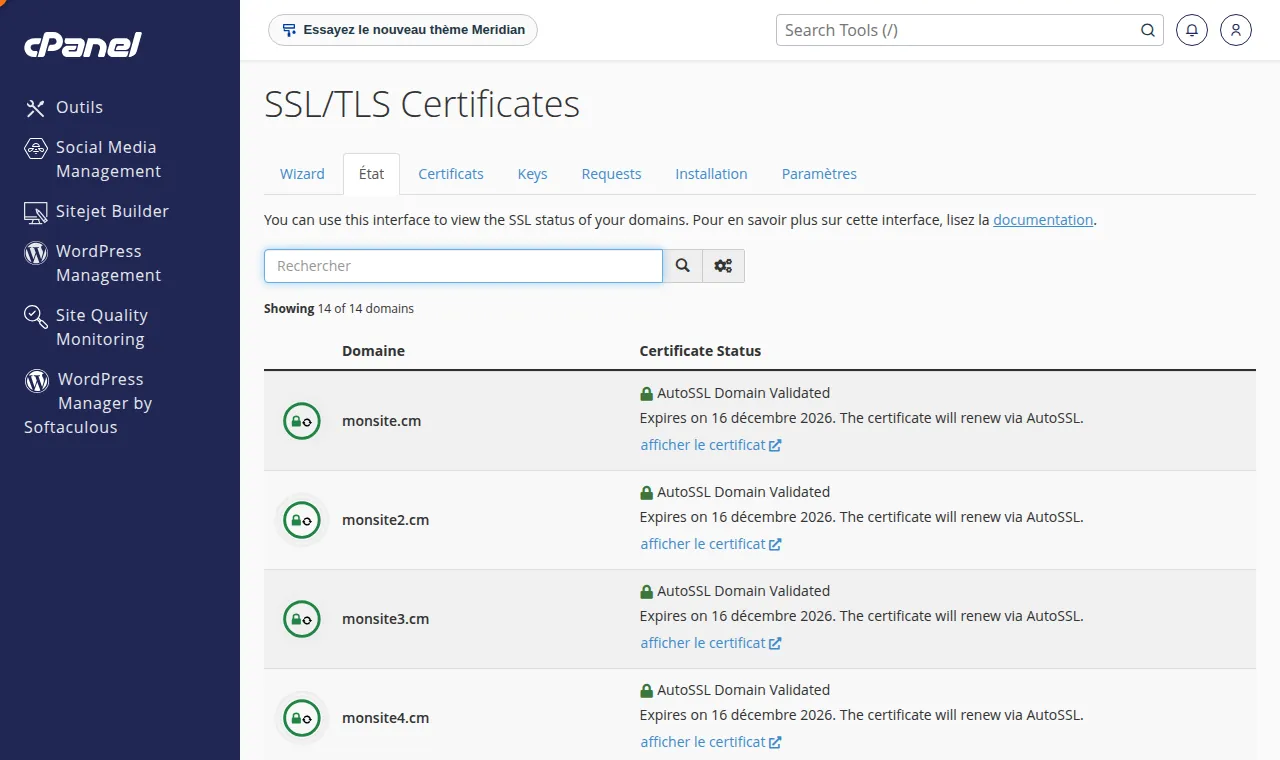The height and width of the screenshot is (760, 1280).
Task: Click the SSL status icon for monsite4.cm
Action: pos(302,718)
